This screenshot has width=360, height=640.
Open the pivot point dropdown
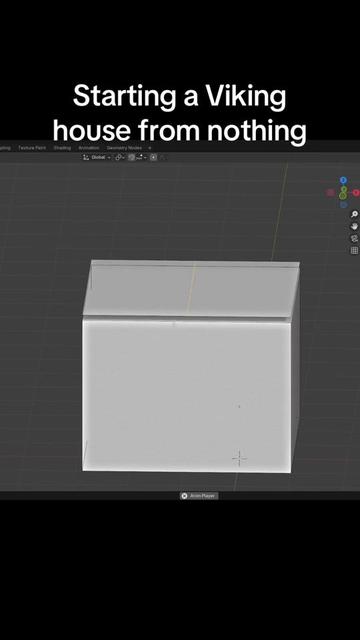coord(120,157)
